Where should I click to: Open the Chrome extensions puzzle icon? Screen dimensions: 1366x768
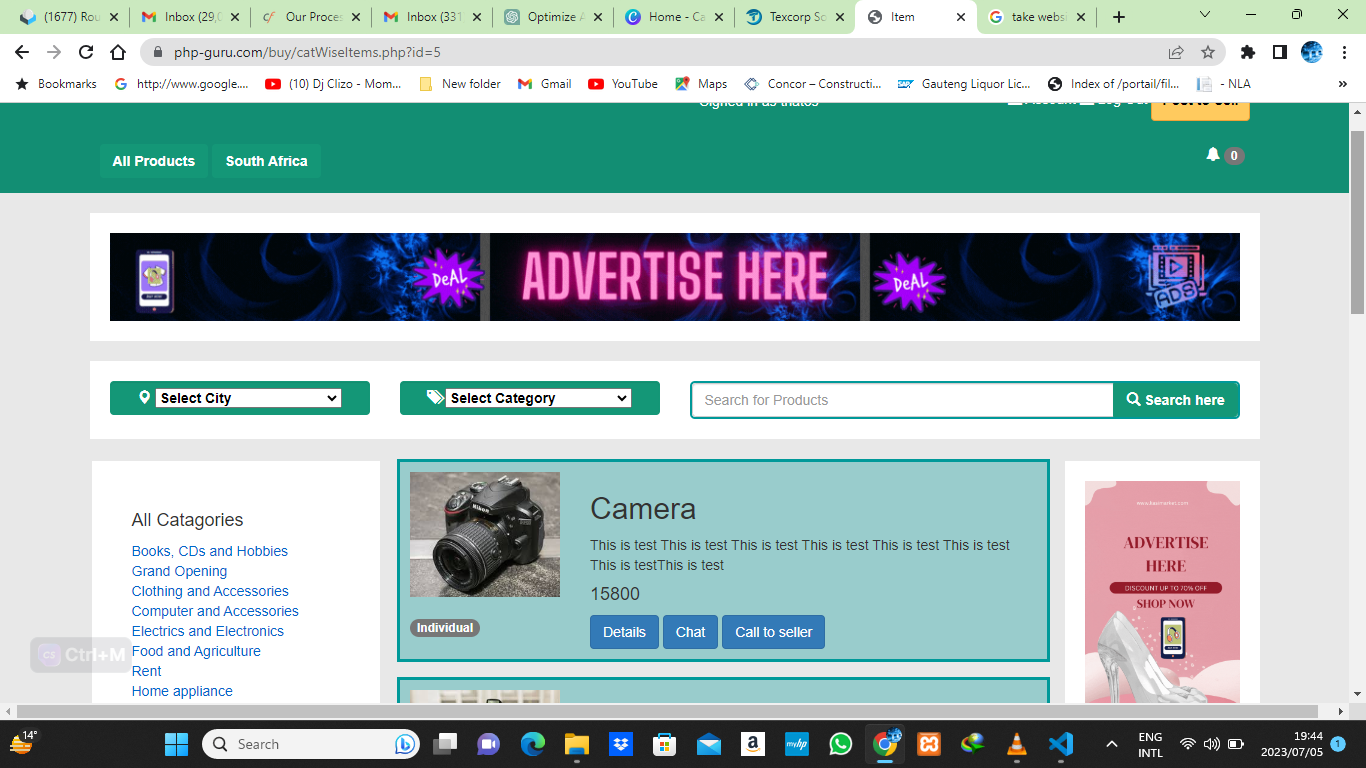(x=1247, y=52)
